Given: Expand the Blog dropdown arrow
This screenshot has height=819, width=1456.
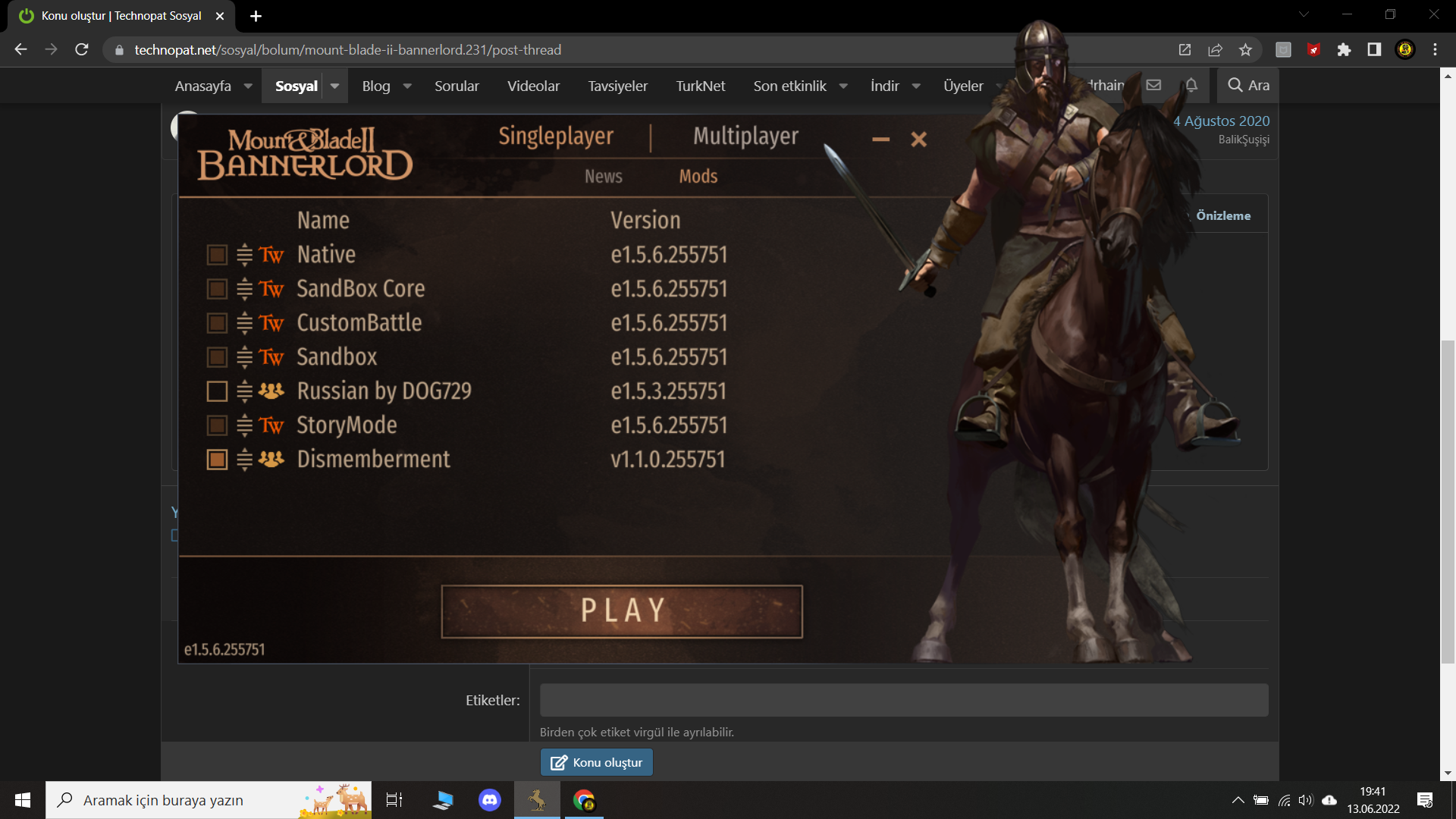Looking at the screenshot, I should pyautogui.click(x=407, y=86).
